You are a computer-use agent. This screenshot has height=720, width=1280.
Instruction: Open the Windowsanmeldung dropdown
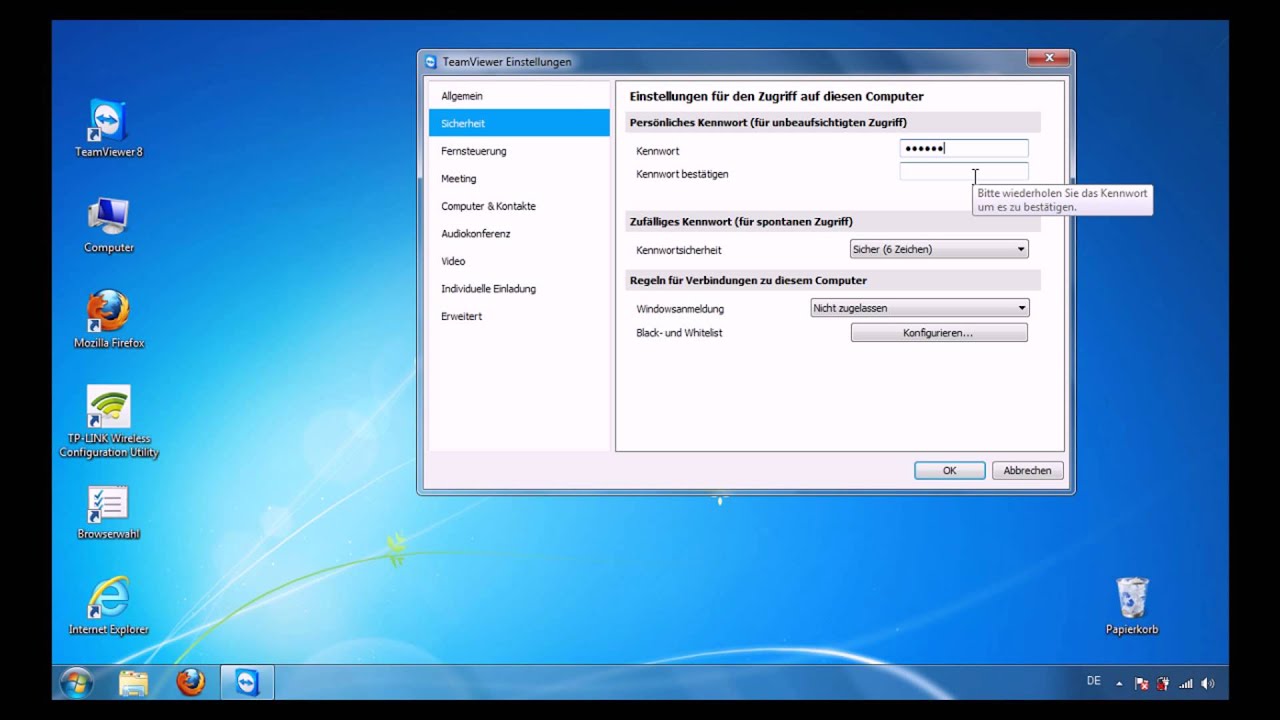coord(919,308)
